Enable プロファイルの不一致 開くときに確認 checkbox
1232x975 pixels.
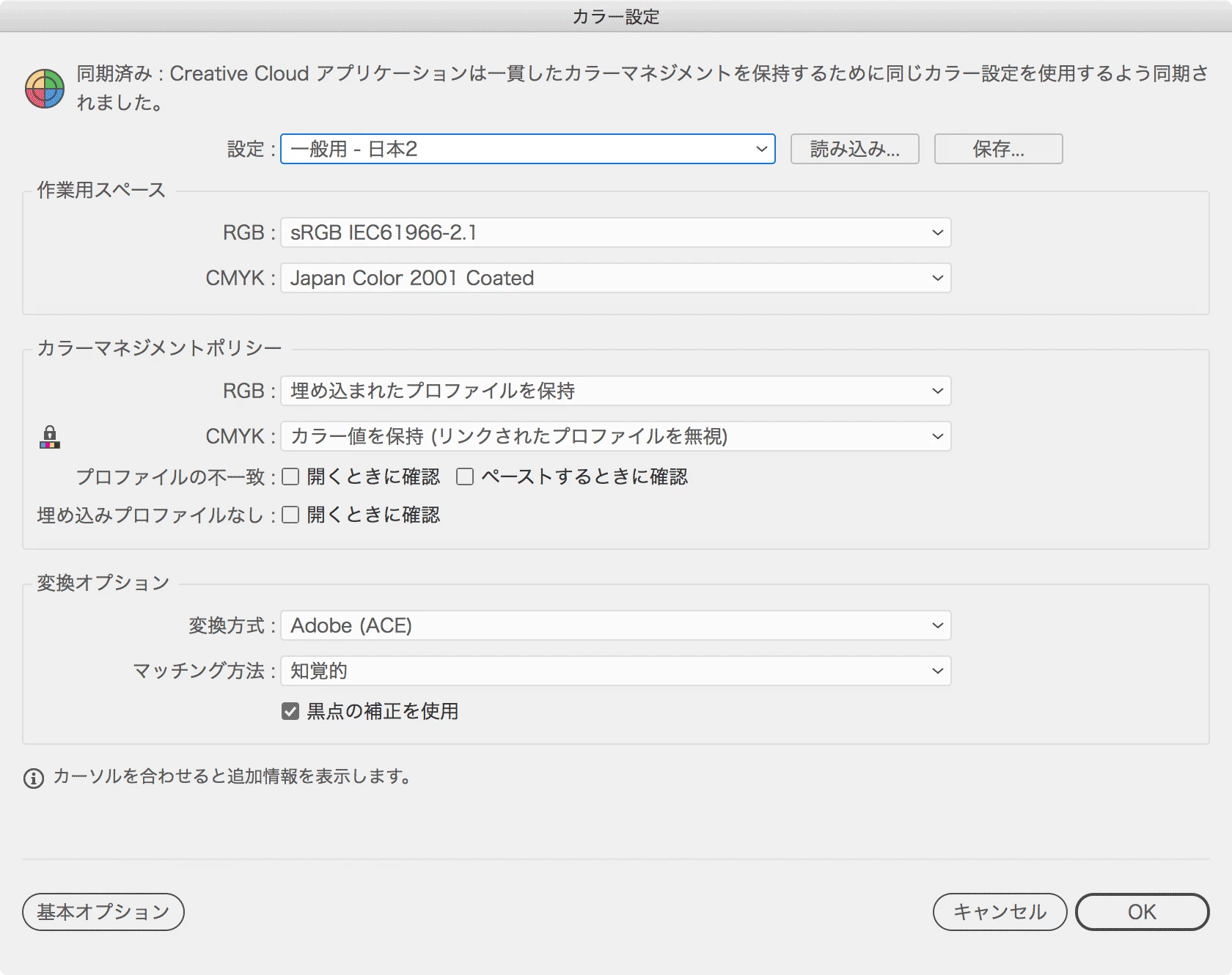coord(290,477)
